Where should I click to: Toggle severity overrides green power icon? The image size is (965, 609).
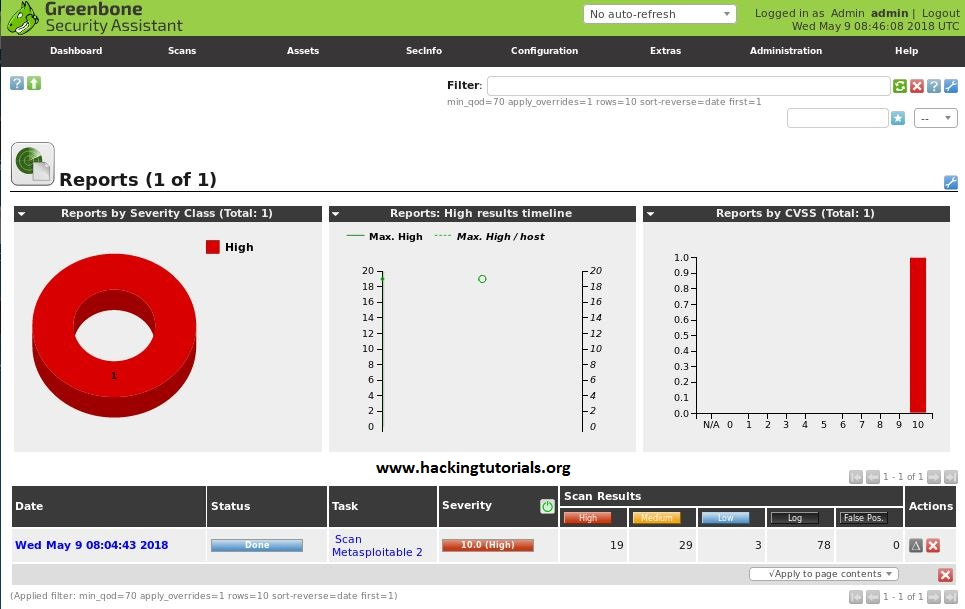pos(547,506)
